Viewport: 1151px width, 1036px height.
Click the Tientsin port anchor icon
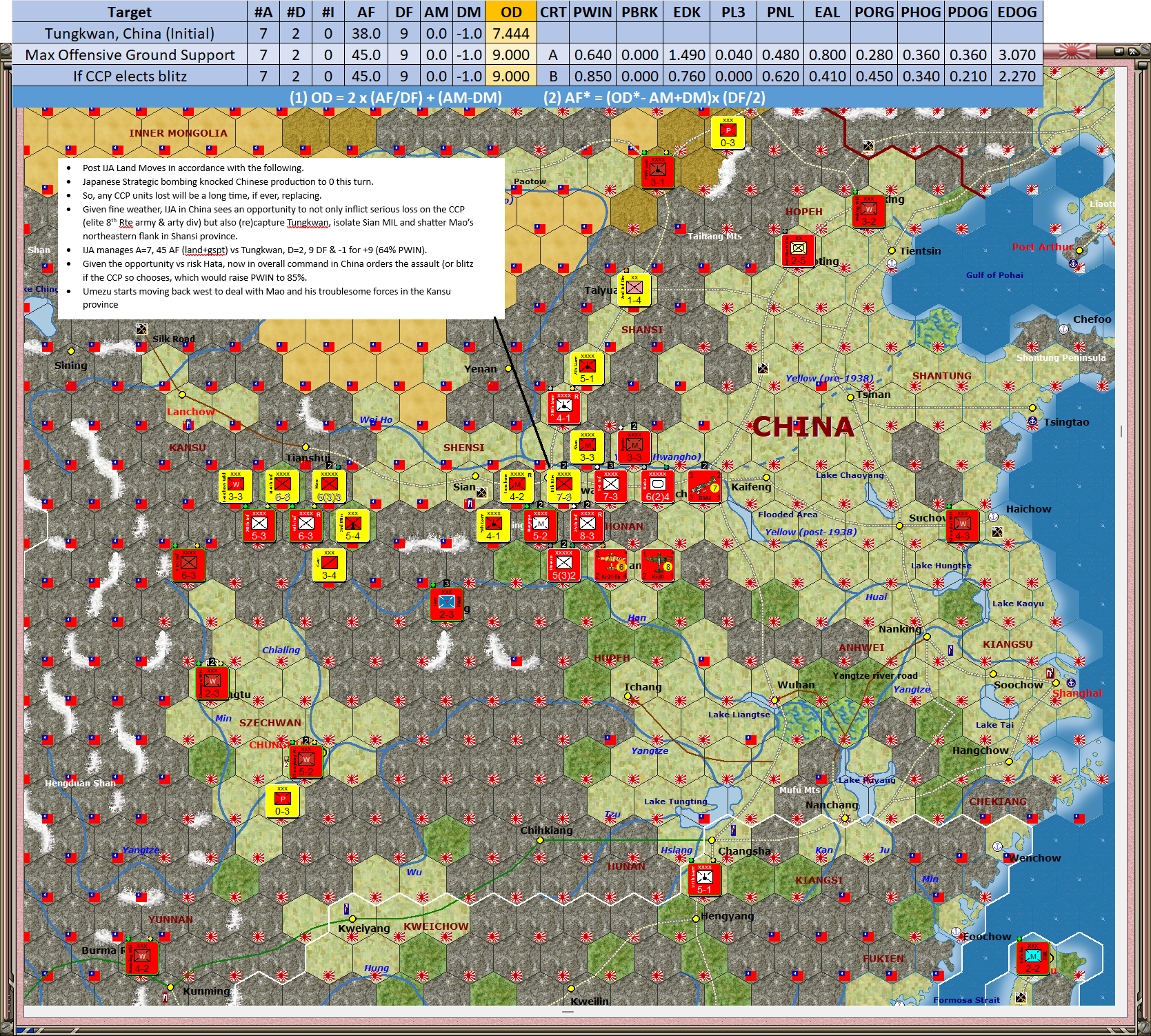coord(891,263)
